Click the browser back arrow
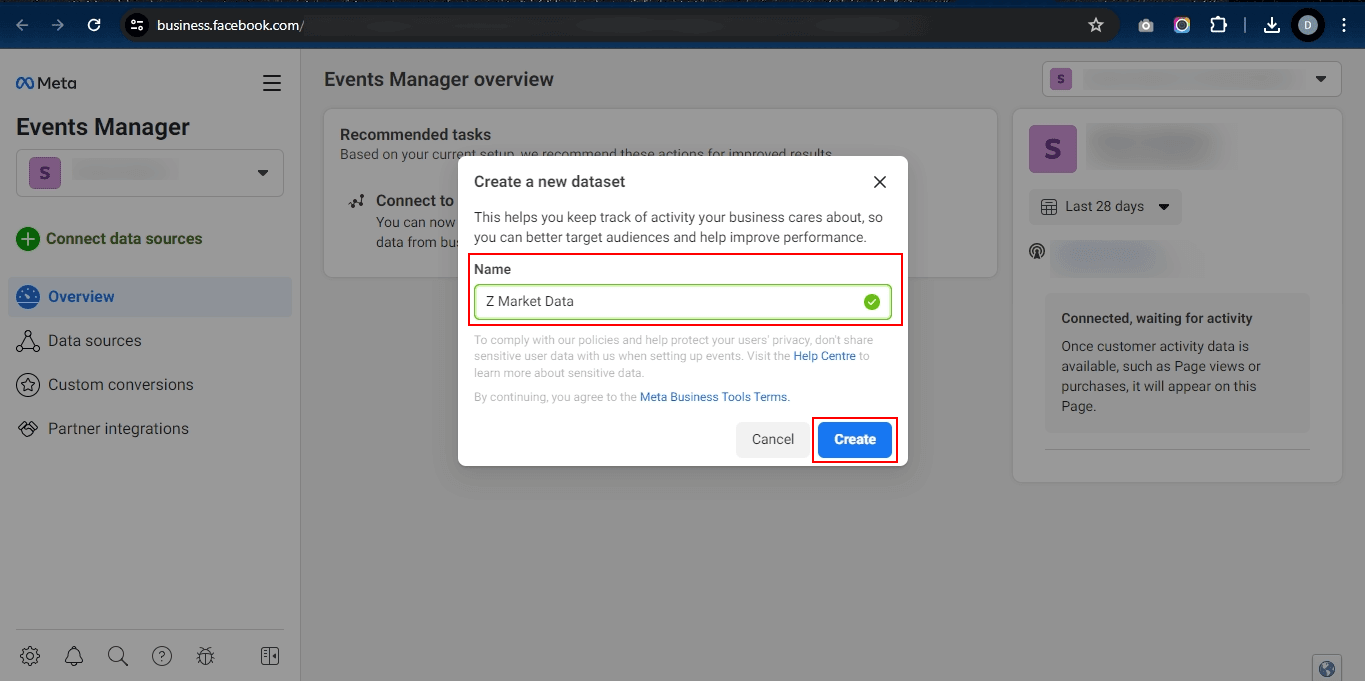The image size is (1365, 681). point(22,25)
